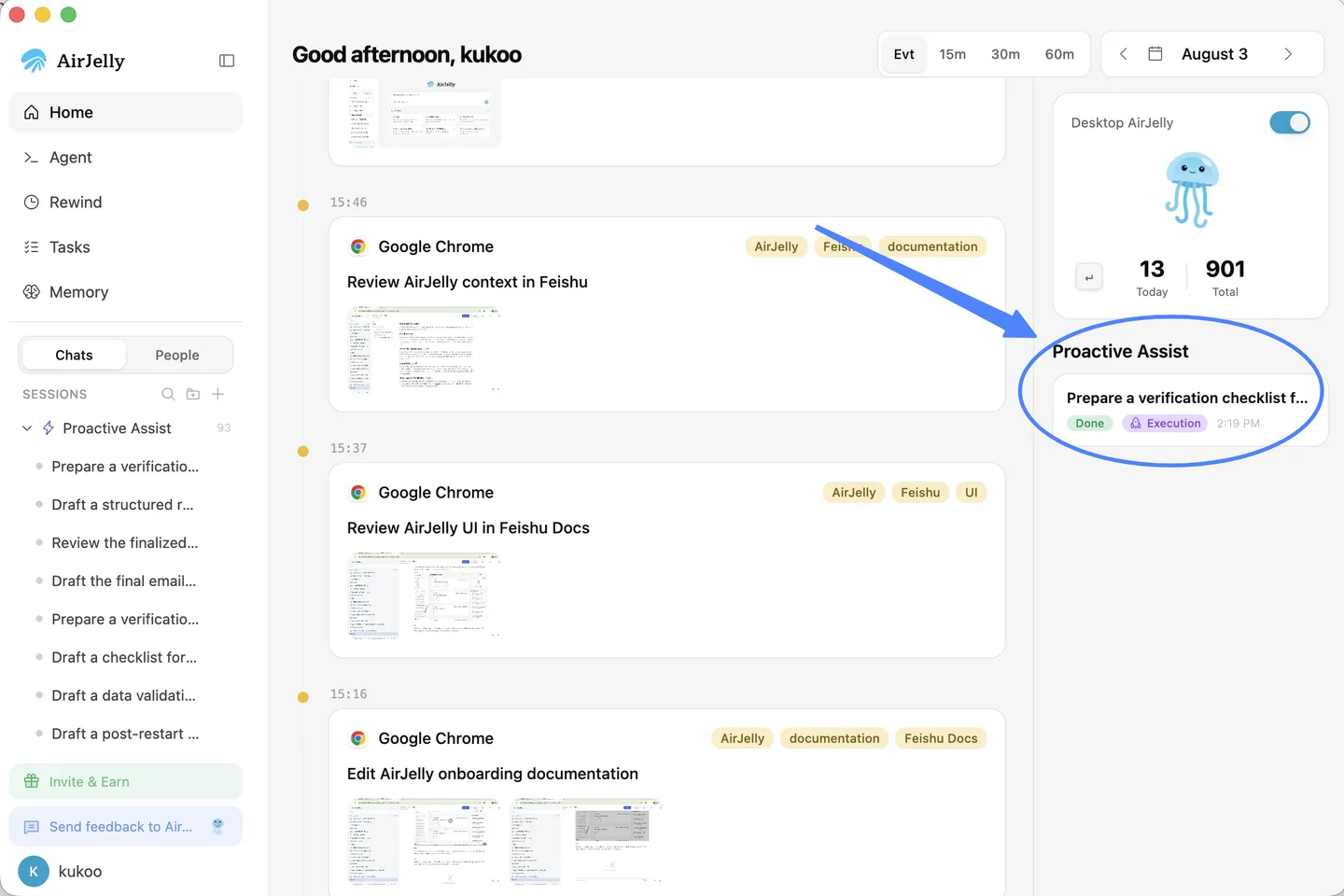Create a new session folder icon
The width and height of the screenshot is (1344, 896).
click(193, 394)
